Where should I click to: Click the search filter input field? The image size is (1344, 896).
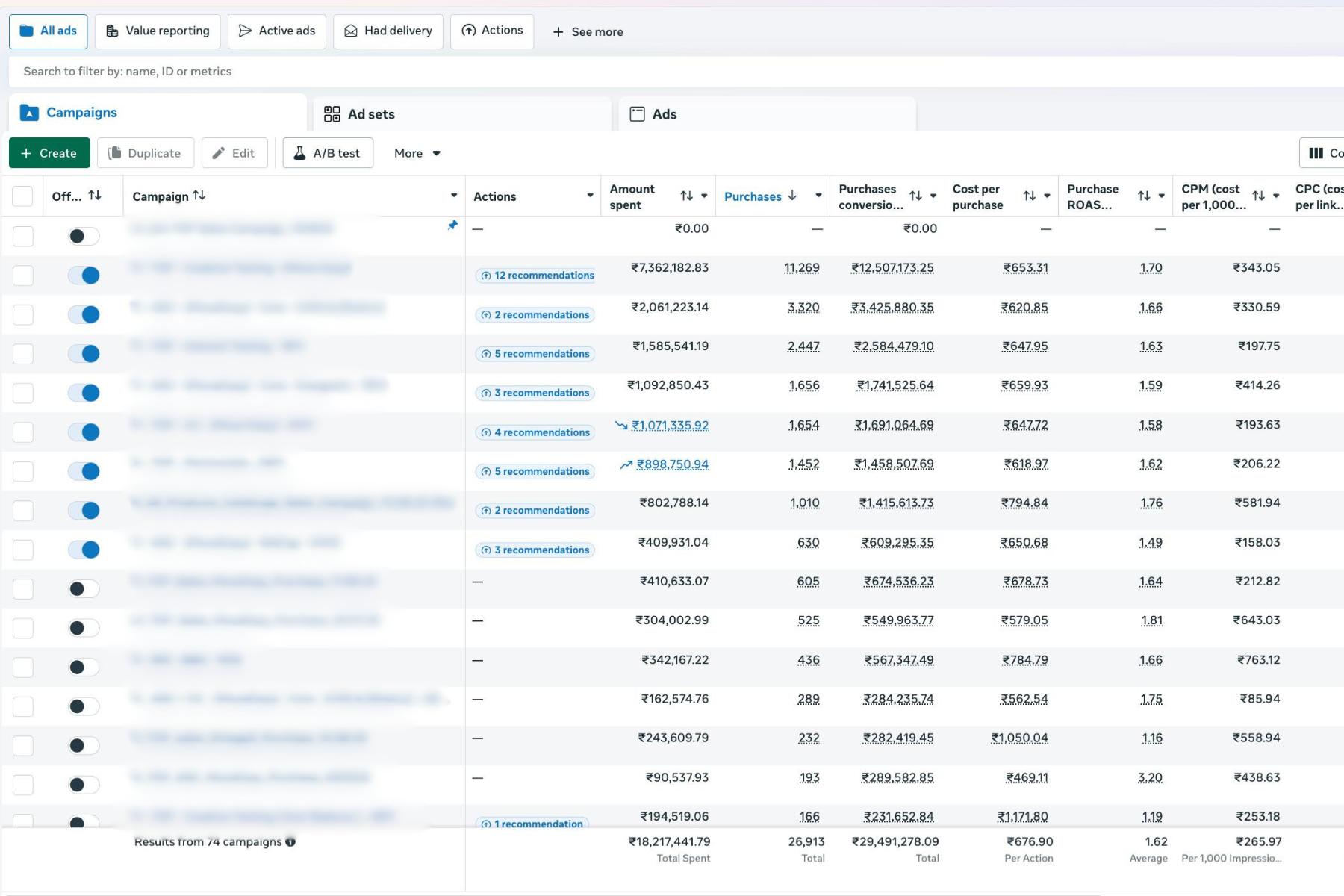point(299,71)
